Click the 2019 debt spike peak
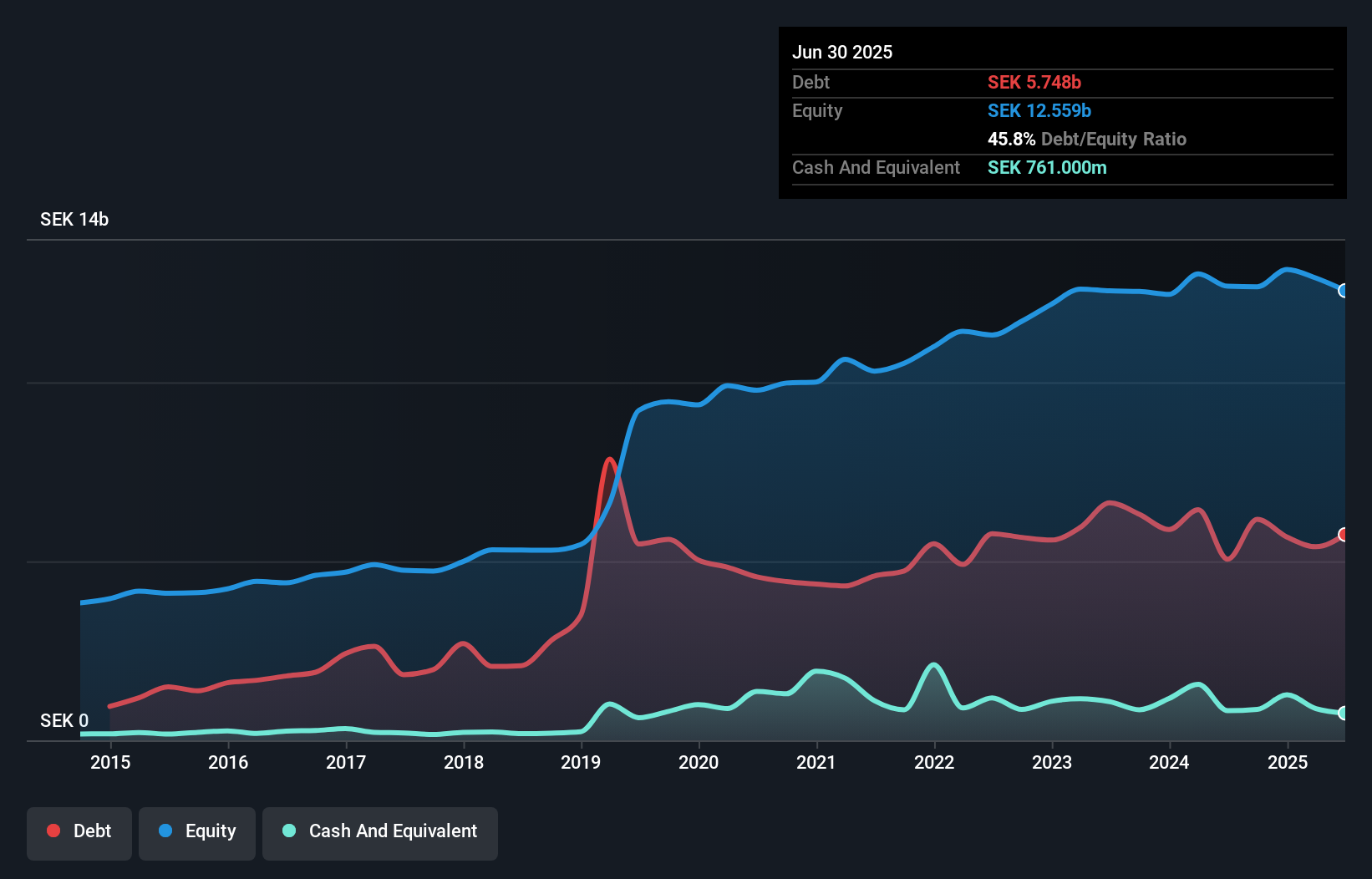The height and width of the screenshot is (879, 1372). click(x=610, y=460)
